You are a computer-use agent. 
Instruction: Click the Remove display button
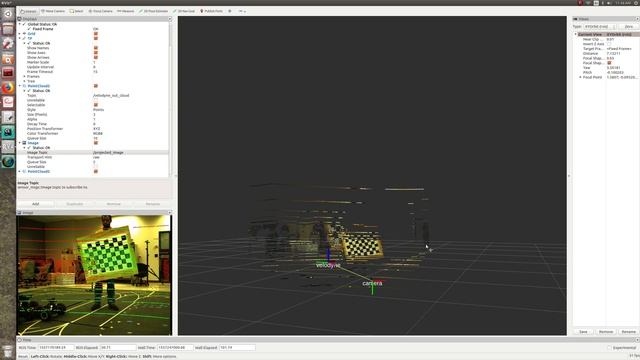point(113,204)
